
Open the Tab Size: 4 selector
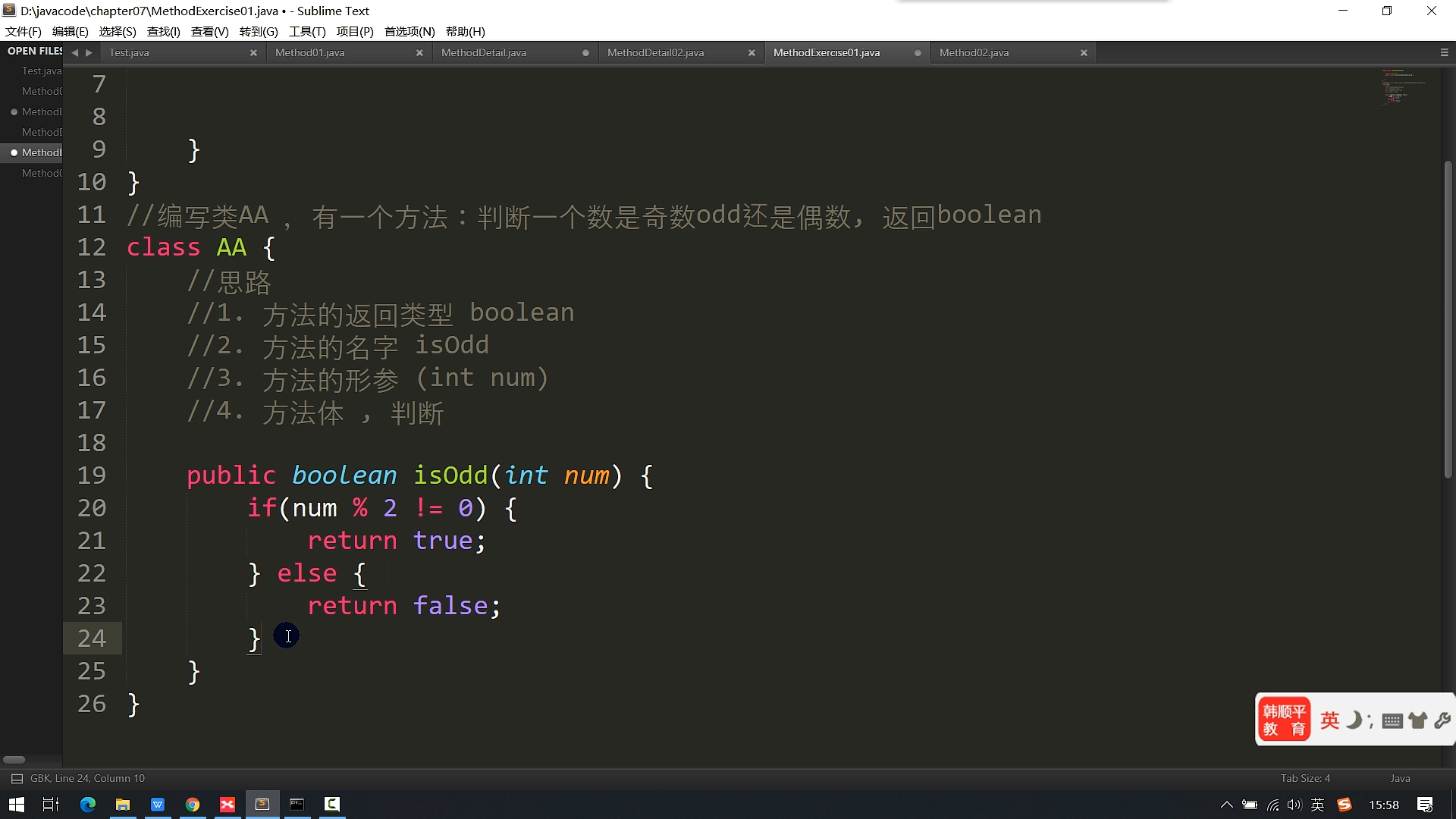pyautogui.click(x=1305, y=779)
